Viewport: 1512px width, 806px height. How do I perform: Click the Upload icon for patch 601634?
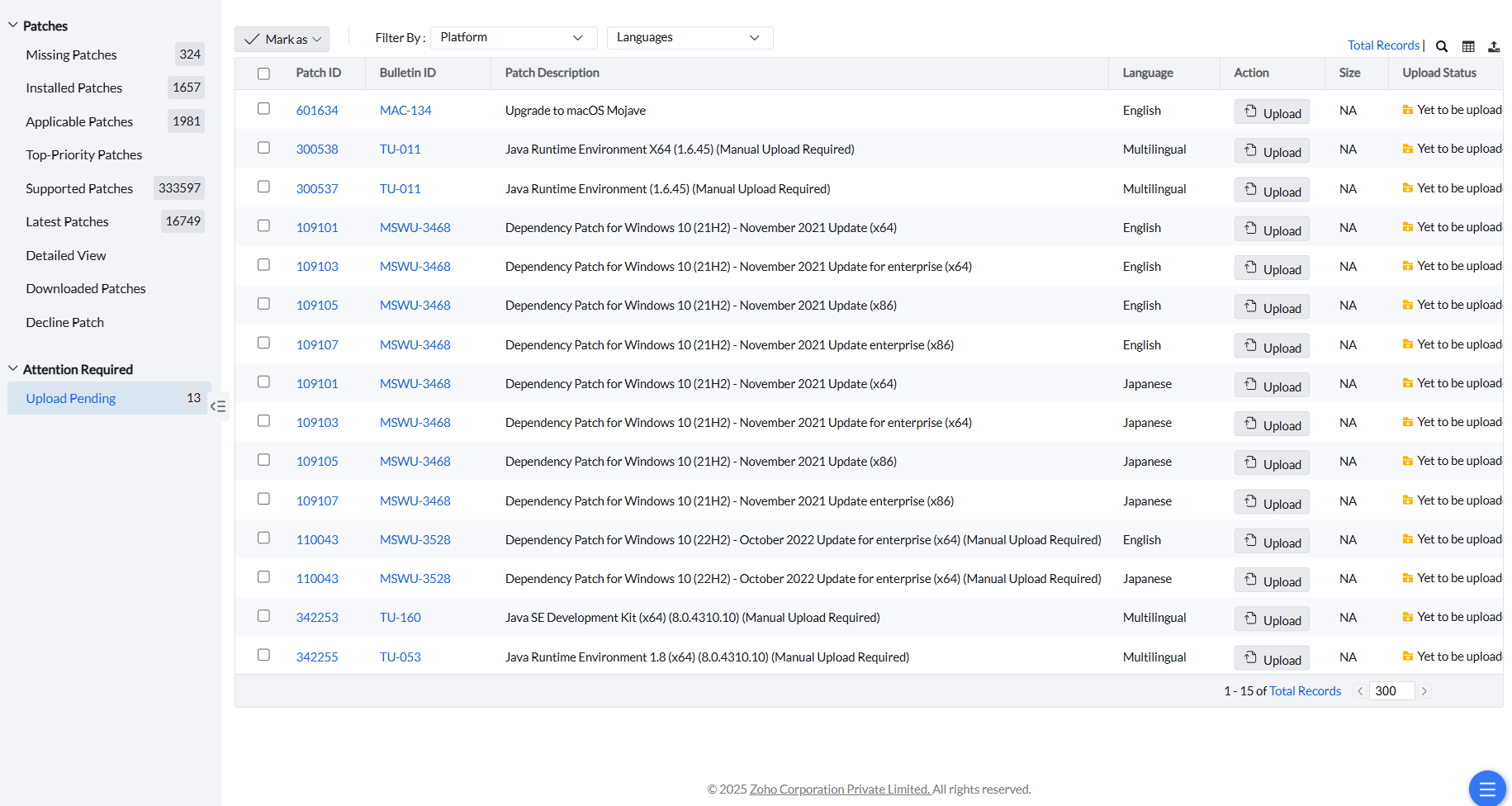click(x=1251, y=111)
